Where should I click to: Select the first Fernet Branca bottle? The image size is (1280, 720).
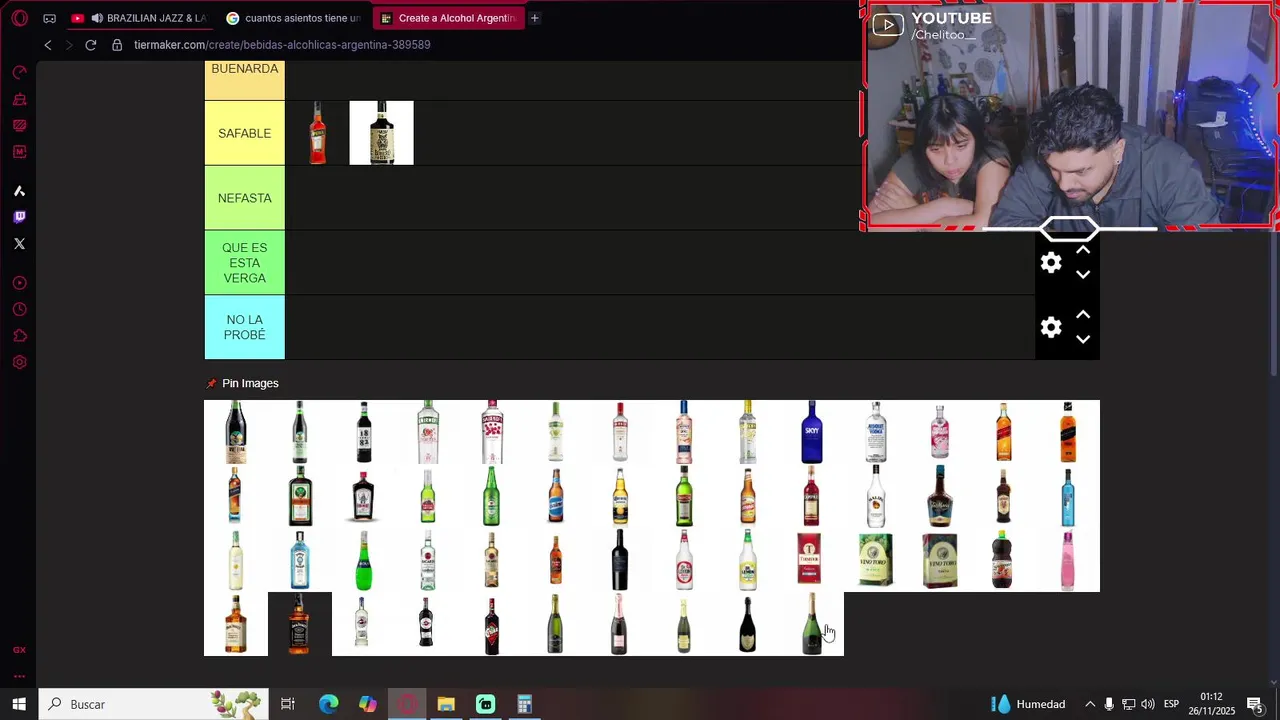click(236, 432)
